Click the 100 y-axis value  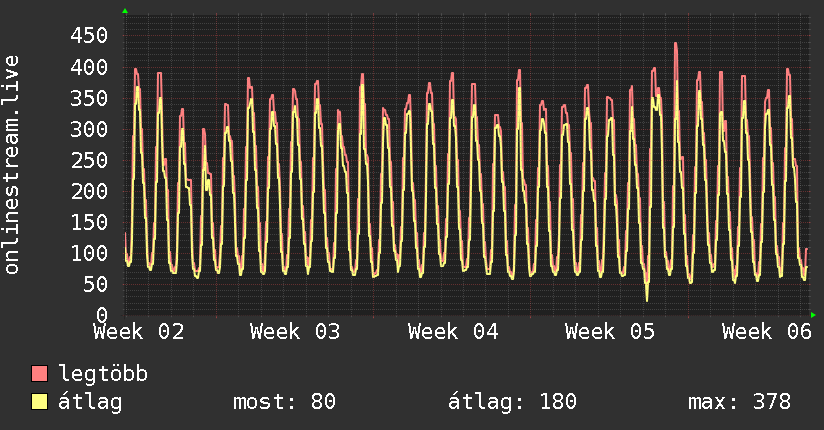tap(89, 253)
